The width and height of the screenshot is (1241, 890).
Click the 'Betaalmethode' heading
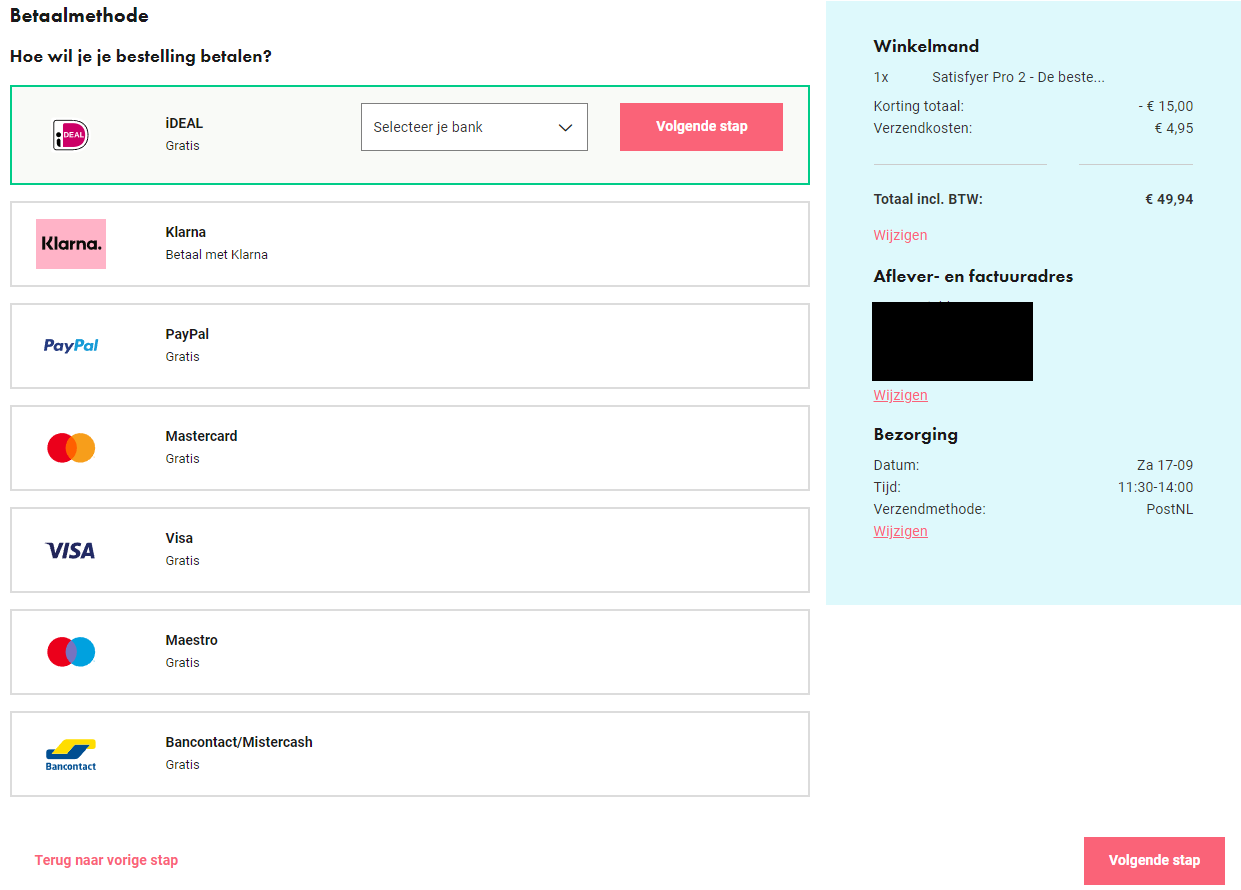(x=79, y=16)
